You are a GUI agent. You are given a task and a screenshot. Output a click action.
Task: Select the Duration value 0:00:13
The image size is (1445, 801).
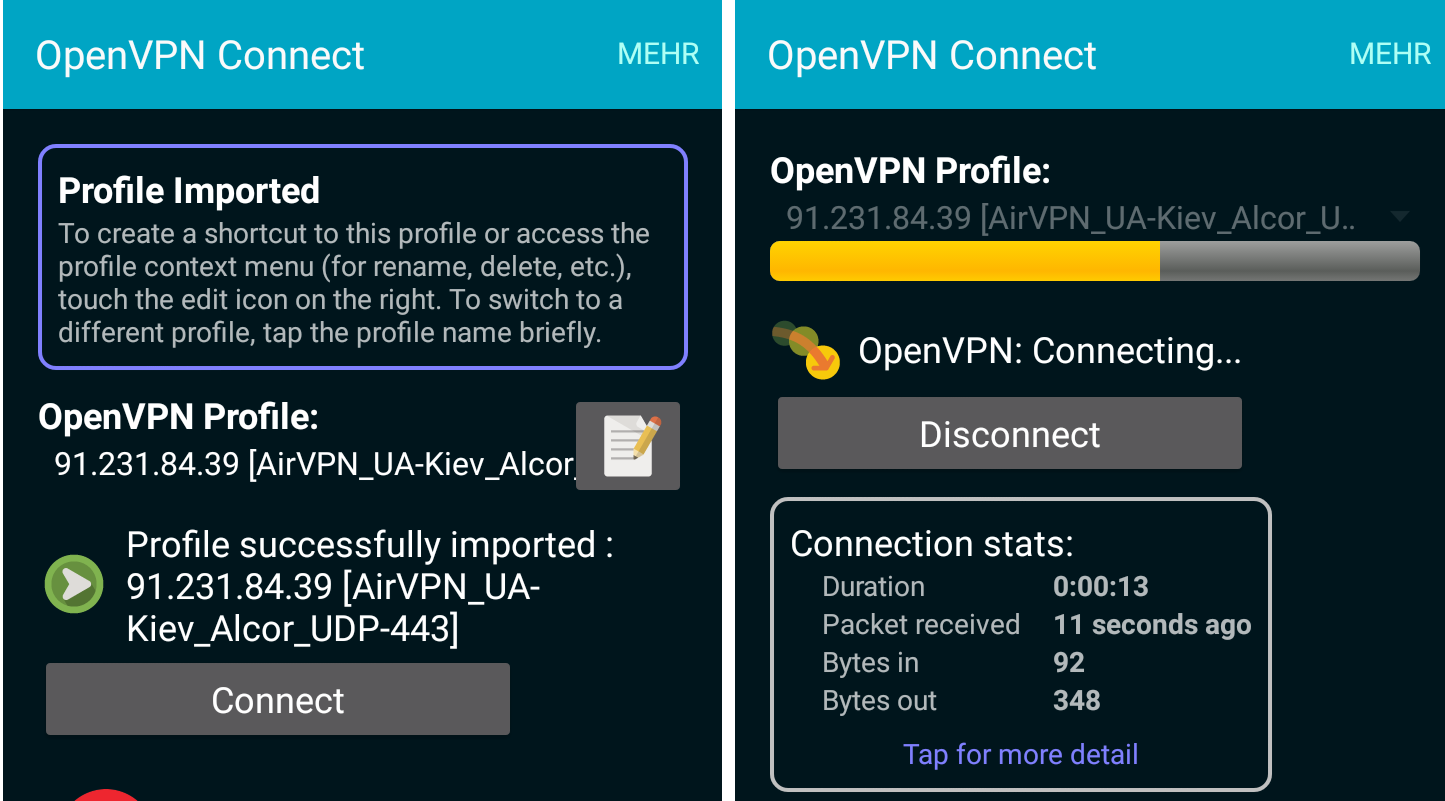click(x=1101, y=587)
